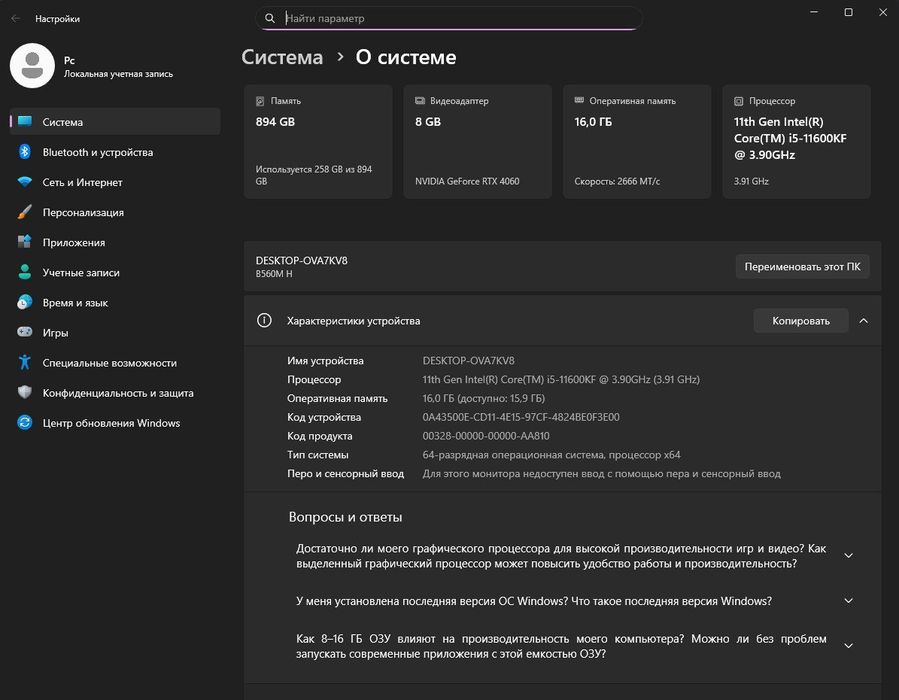Collapse the Характеристики устройства section

coord(863,321)
